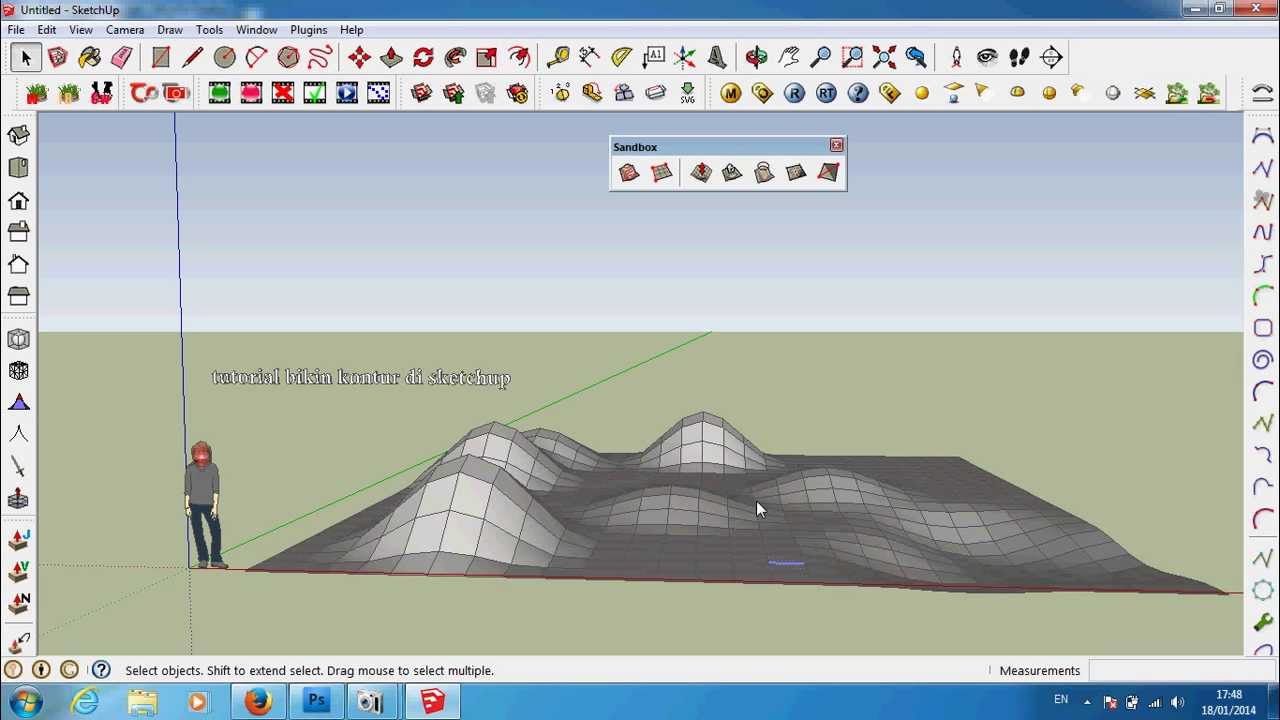Open the View menu

[81, 30]
